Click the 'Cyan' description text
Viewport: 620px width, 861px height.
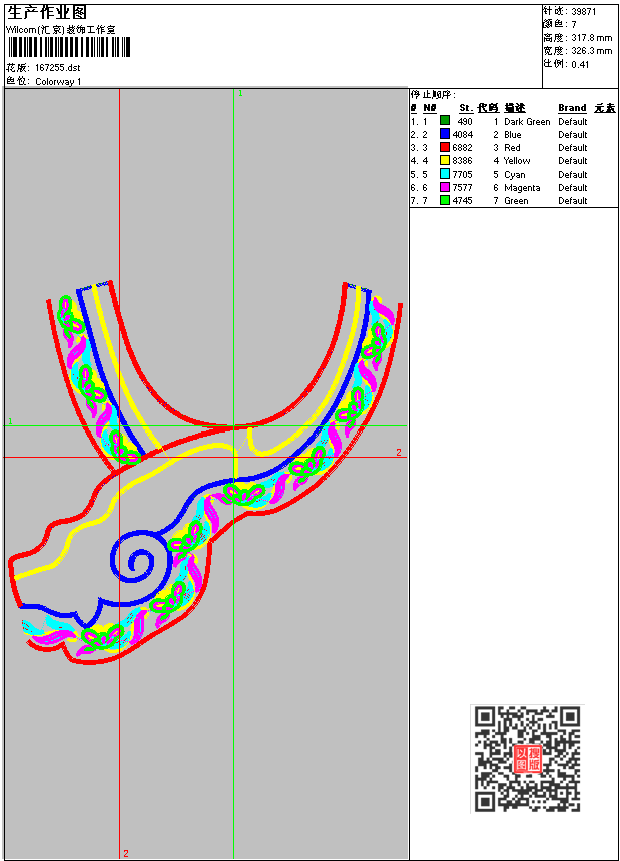(515, 175)
